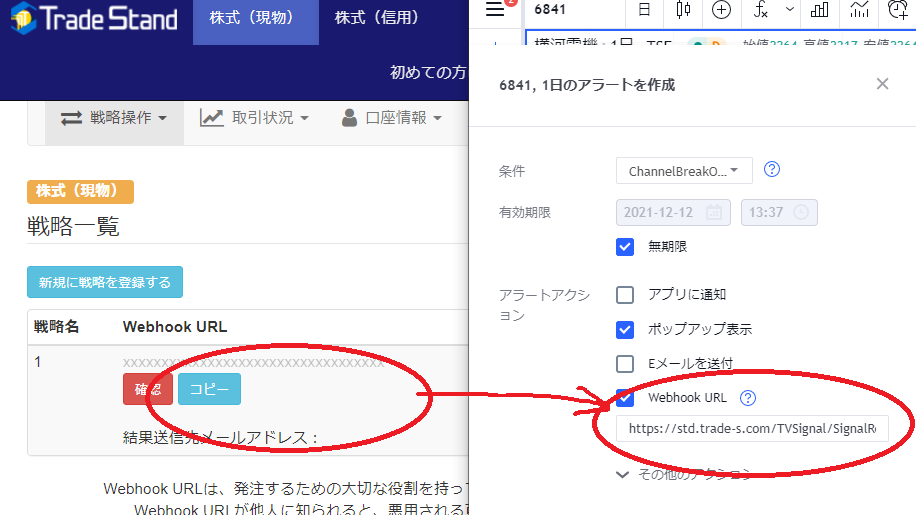Screen dimensions: 916x515
Task: Open the indicator templates chart icon
Action: tap(859, 9)
